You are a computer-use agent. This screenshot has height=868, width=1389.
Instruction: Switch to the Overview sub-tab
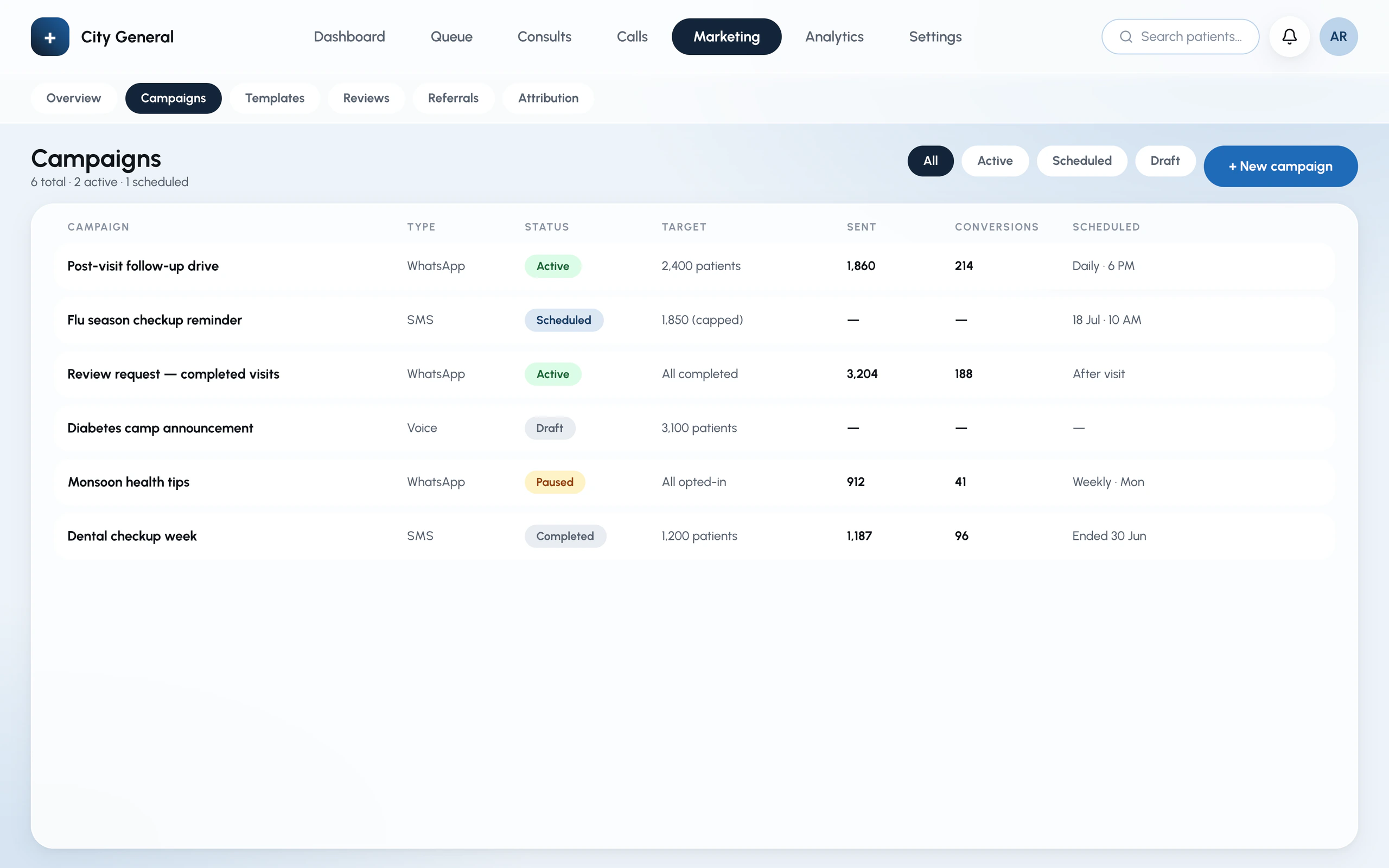click(73, 98)
